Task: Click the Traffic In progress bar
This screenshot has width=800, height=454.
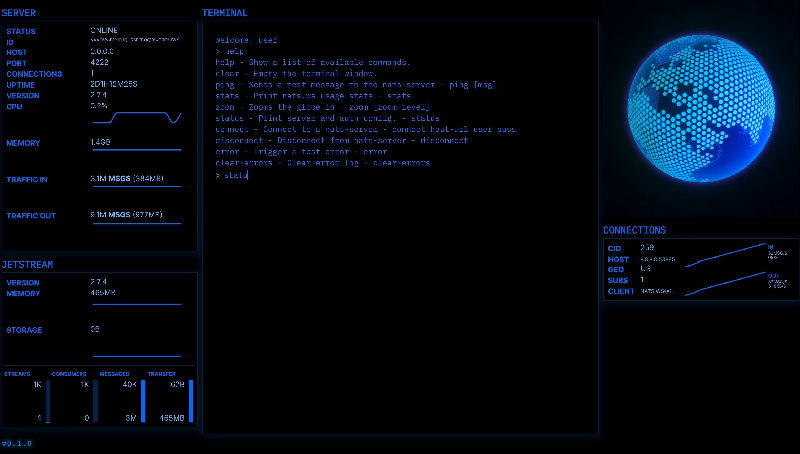Action: (x=136, y=187)
